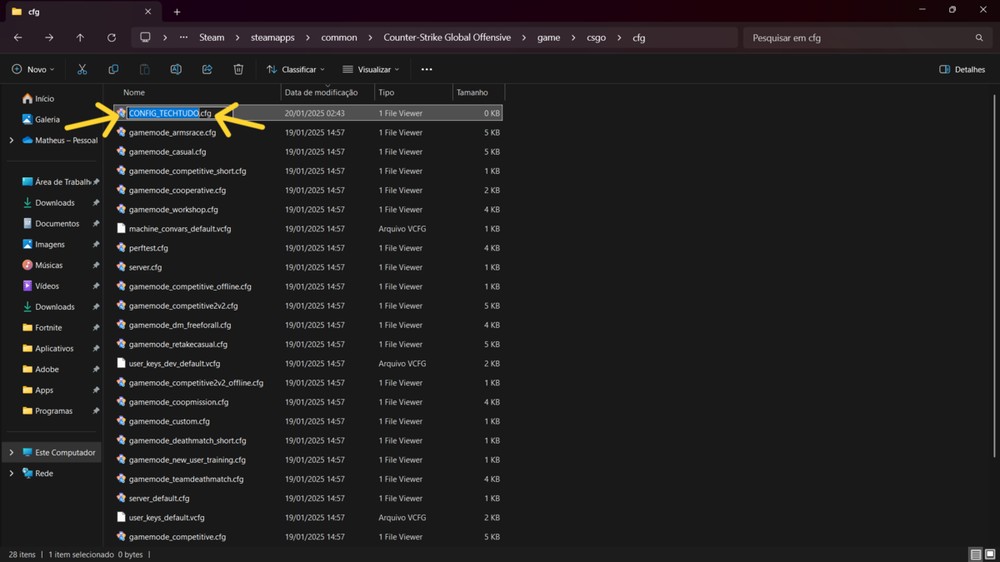Screen dimensions: 1000x562
Task: Click the Share icon in toolbar
Action: coord(207,70)
